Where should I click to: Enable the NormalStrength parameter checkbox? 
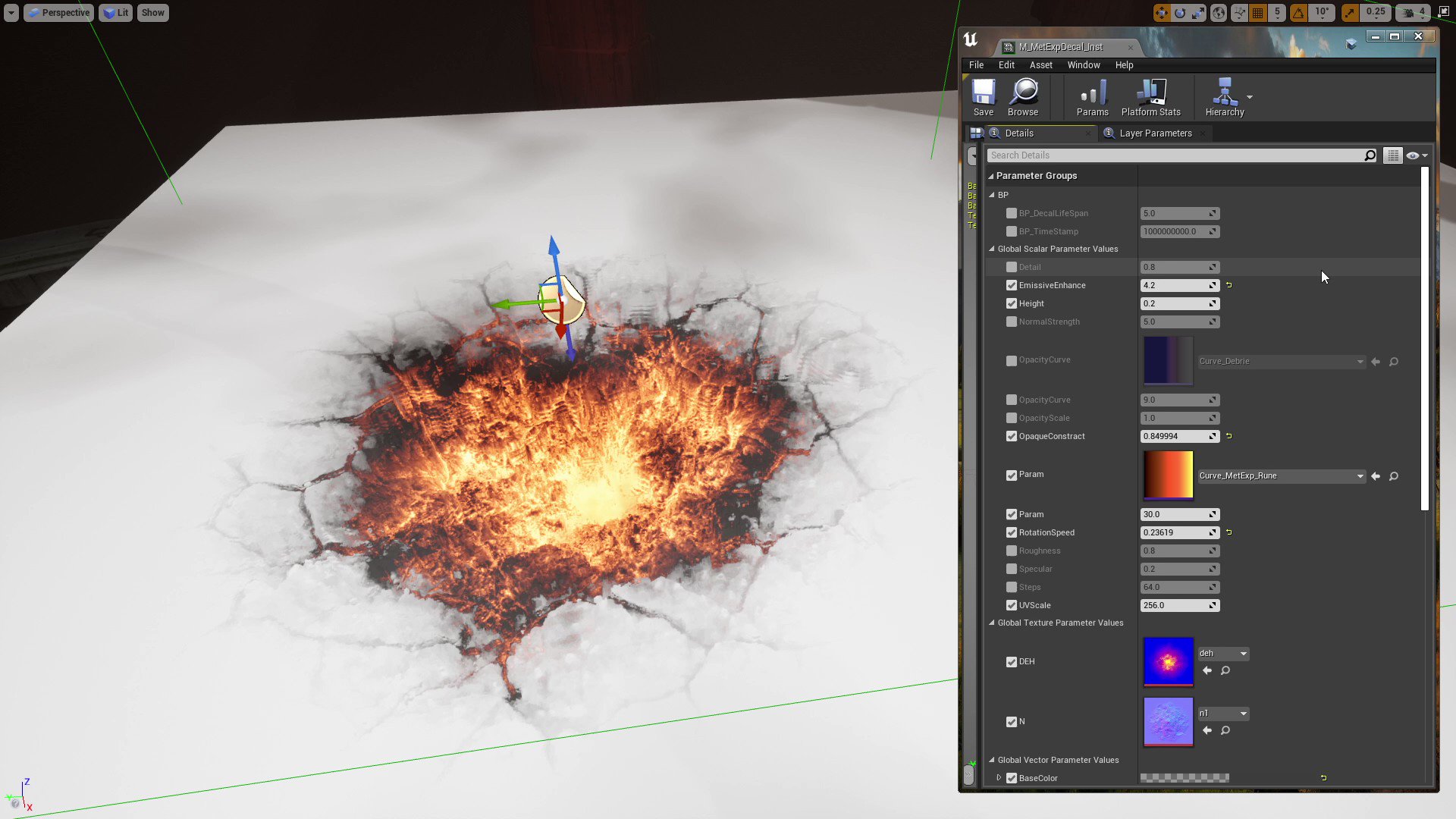tap(1012, 322)
